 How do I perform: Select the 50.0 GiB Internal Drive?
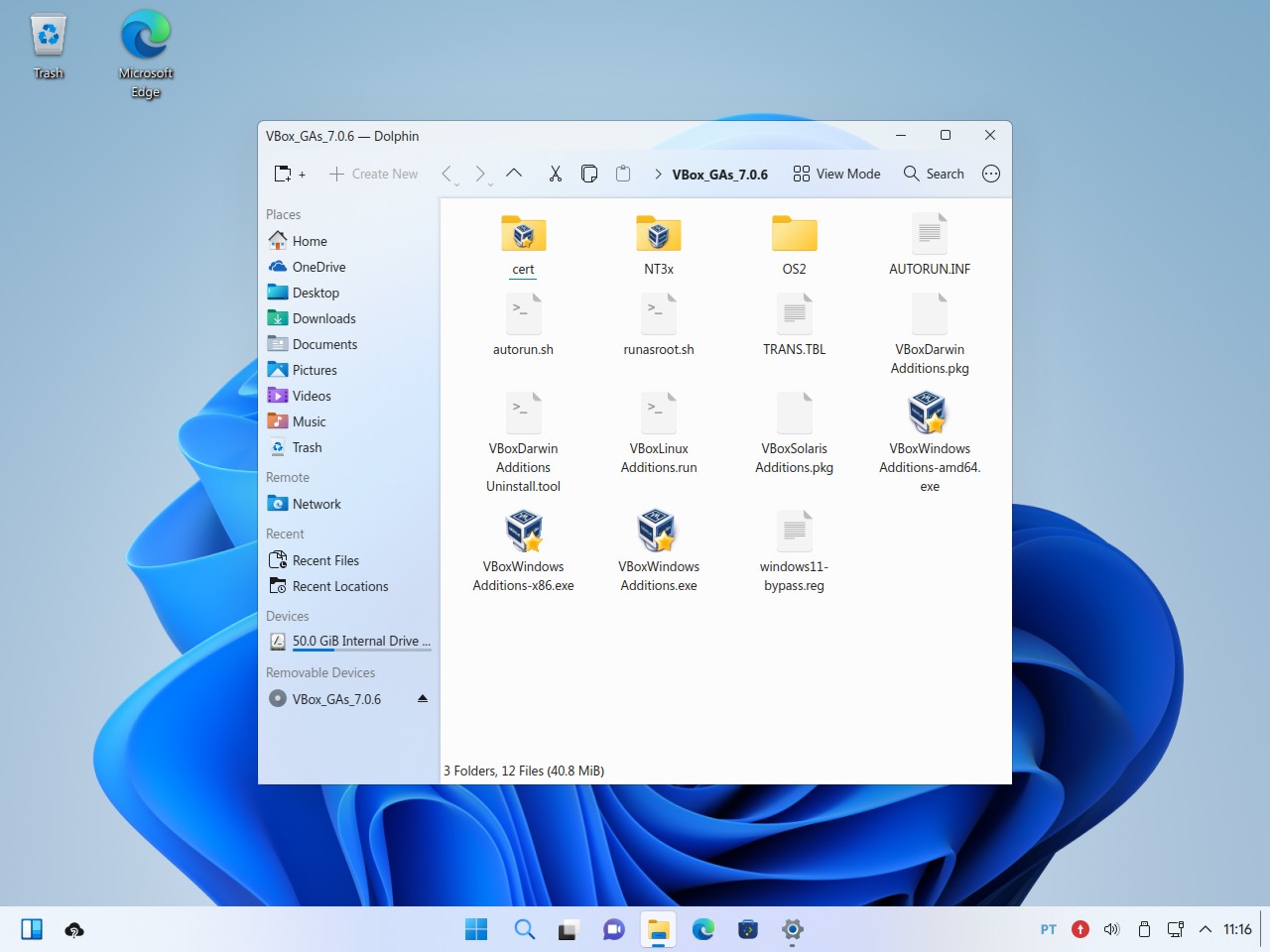347,641
